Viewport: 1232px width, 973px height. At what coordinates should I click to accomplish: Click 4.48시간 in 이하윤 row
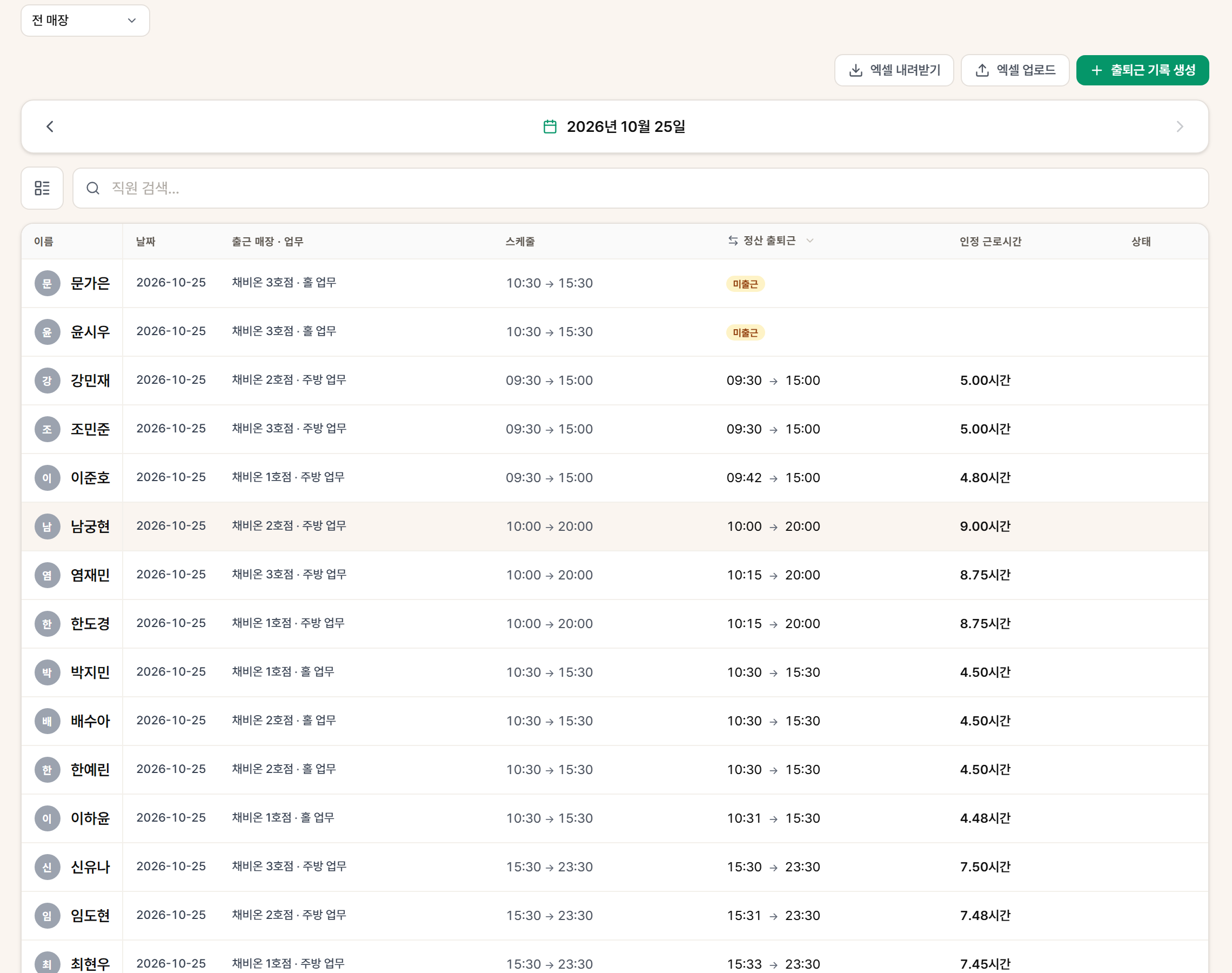tap(985, 818)
